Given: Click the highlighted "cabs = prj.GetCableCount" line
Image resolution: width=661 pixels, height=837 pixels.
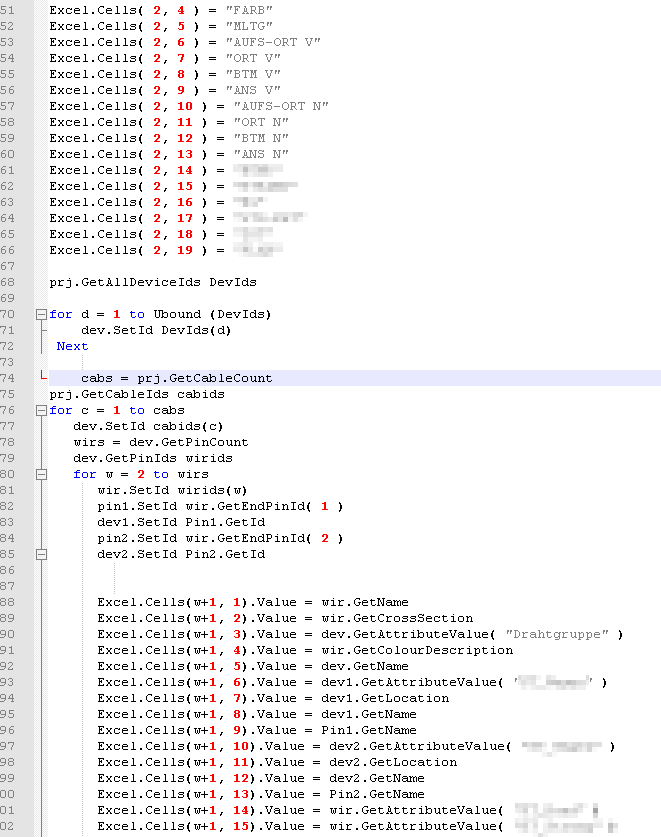Looking at the screenshot, I should (x=177, y=378).
